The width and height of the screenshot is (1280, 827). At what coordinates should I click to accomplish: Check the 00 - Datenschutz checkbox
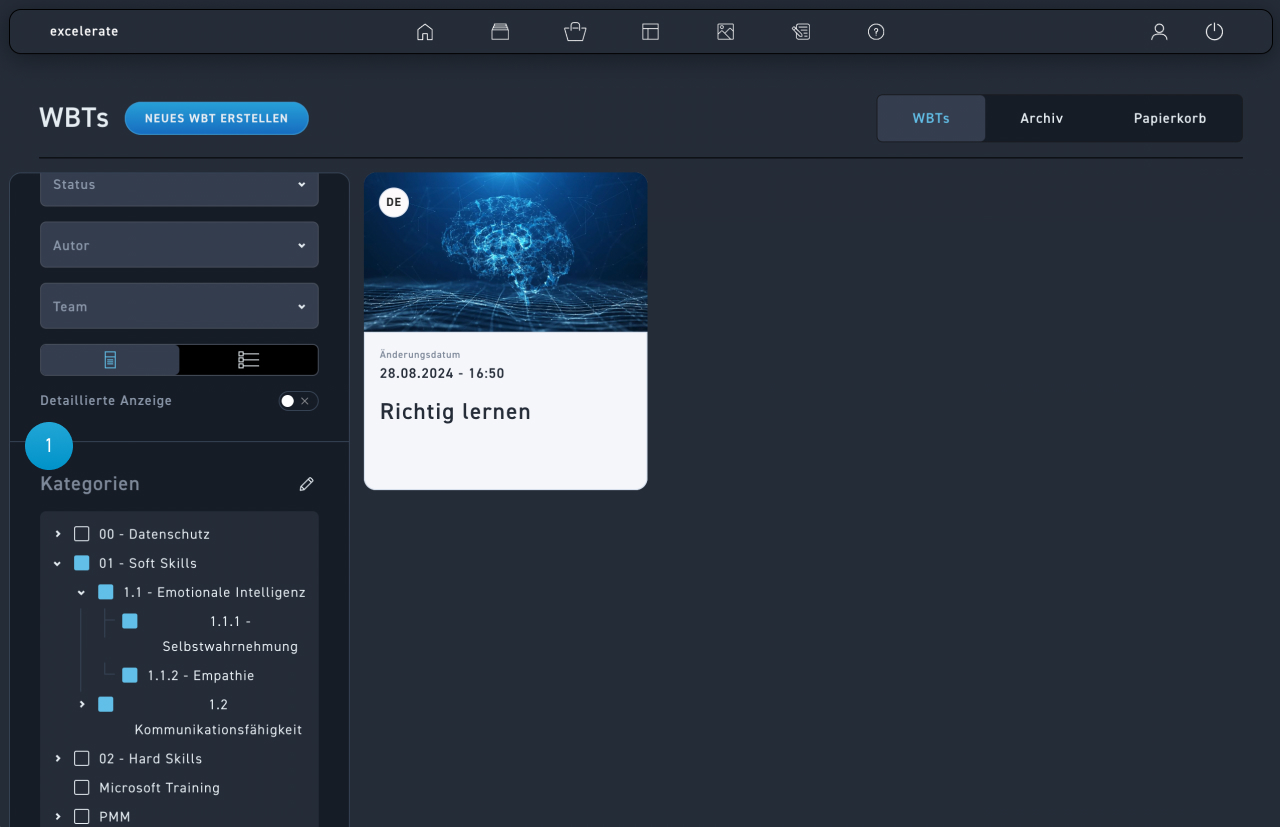point(82,534)
